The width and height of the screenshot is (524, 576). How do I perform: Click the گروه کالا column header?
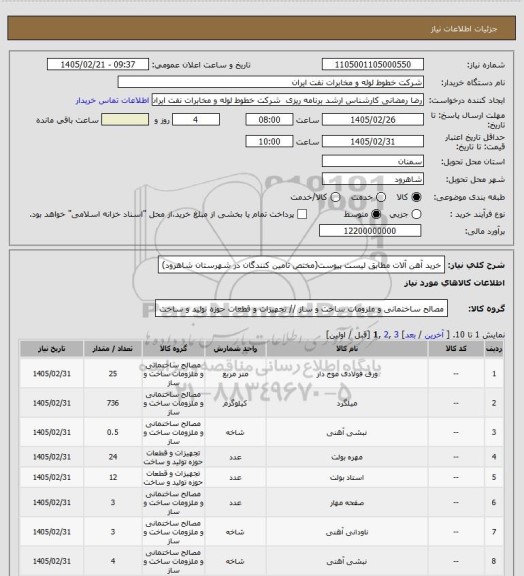tap(173, 349)
